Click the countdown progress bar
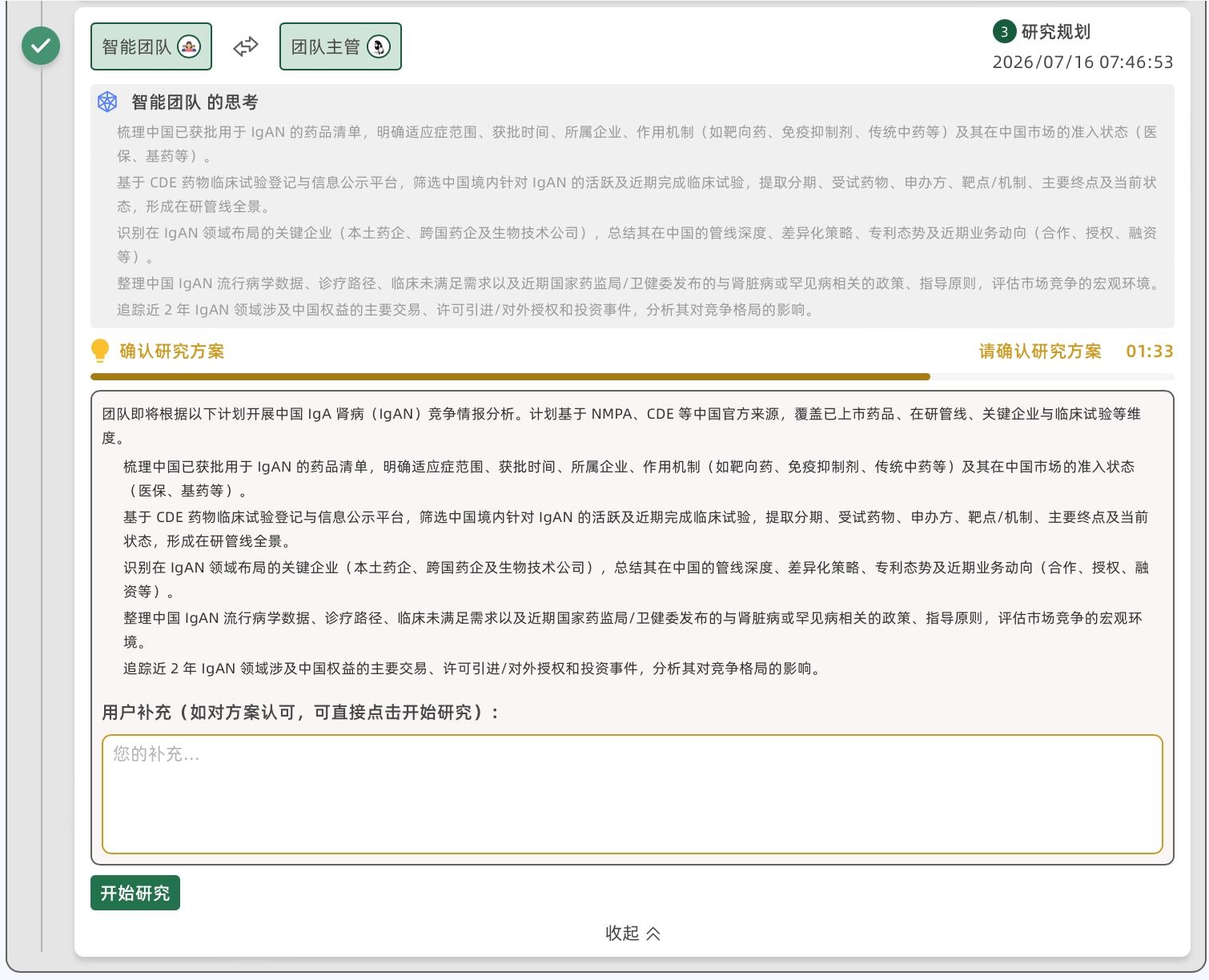The height and width of the screenshot is (980, 1209). (x=633, y=376)
